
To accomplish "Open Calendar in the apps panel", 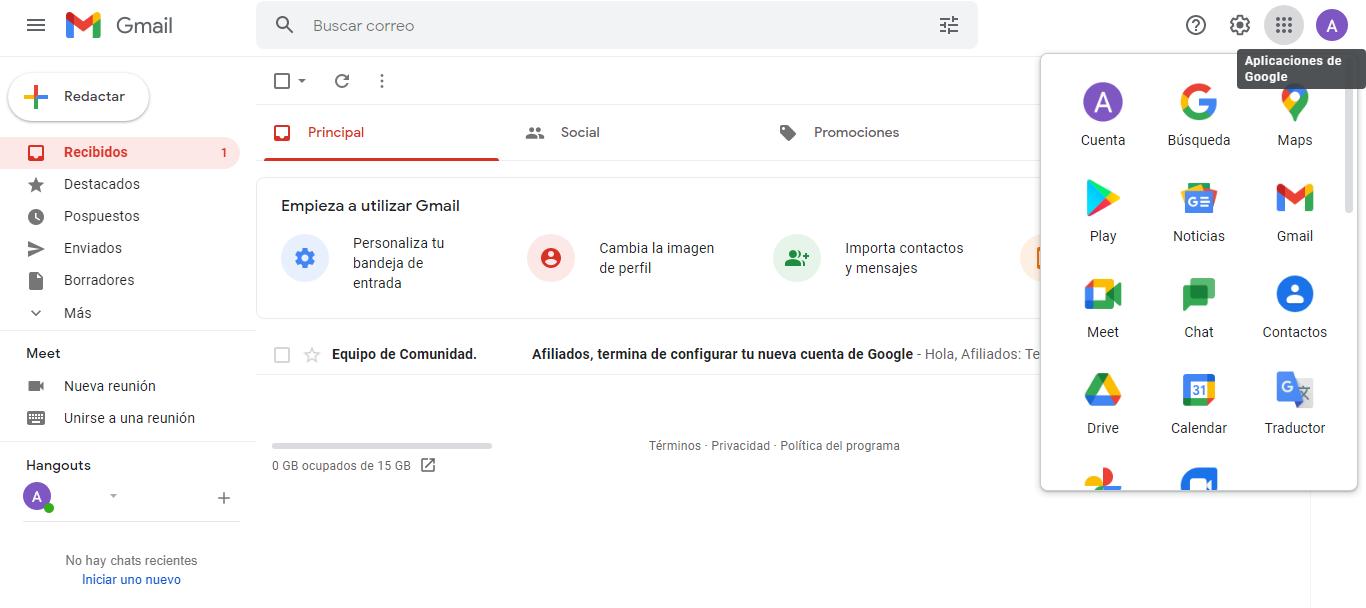I will [1199, 403].
